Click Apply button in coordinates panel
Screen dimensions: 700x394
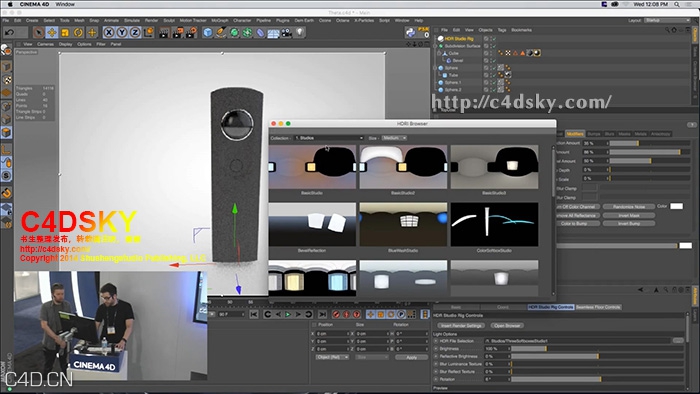tap(412, 357)
